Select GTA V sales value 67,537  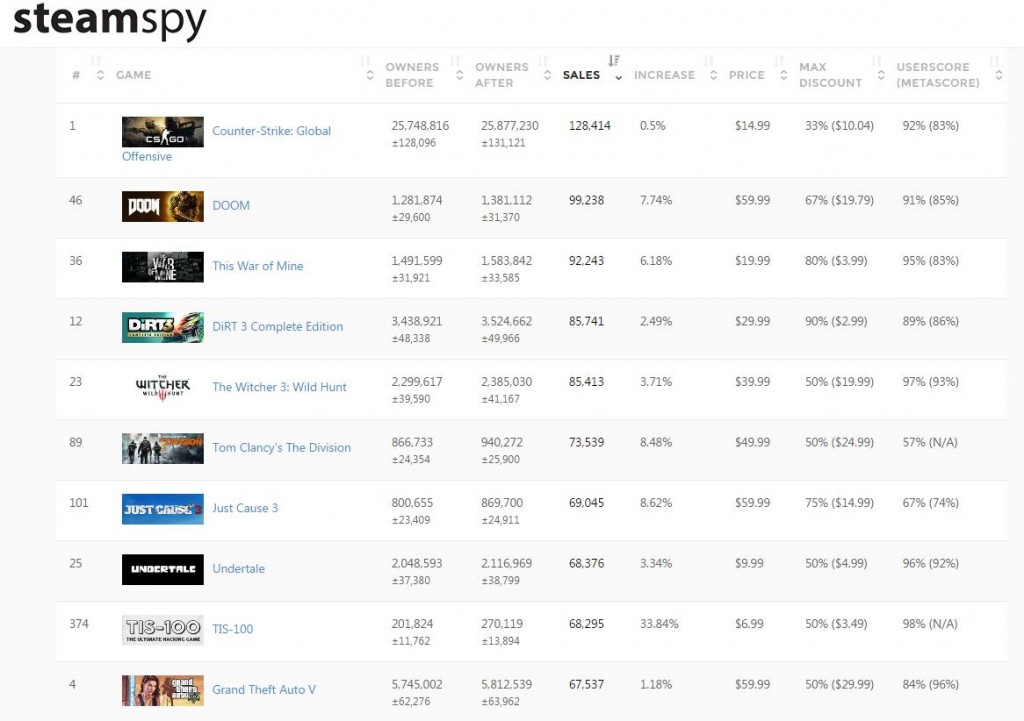586,684
